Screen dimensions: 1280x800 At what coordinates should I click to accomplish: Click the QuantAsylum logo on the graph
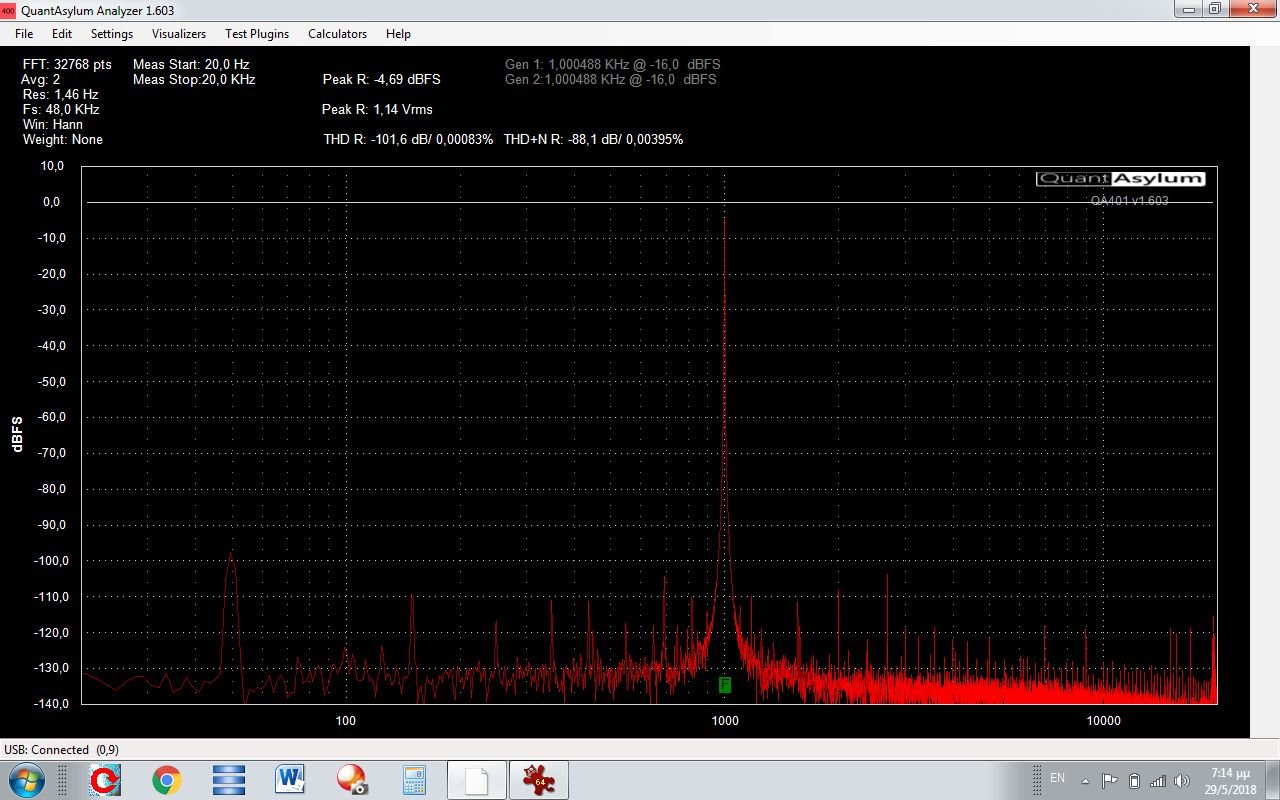(1120, 179)
